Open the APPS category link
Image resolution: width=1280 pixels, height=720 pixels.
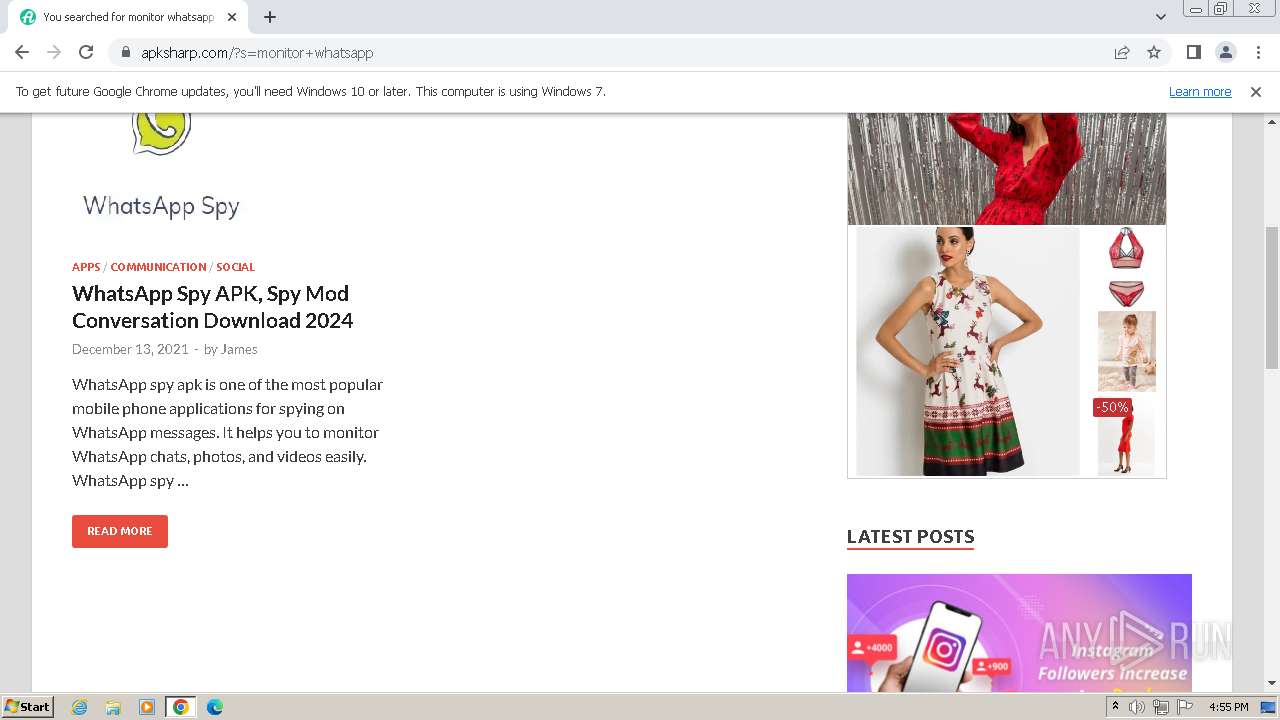(x=86, y=267)
